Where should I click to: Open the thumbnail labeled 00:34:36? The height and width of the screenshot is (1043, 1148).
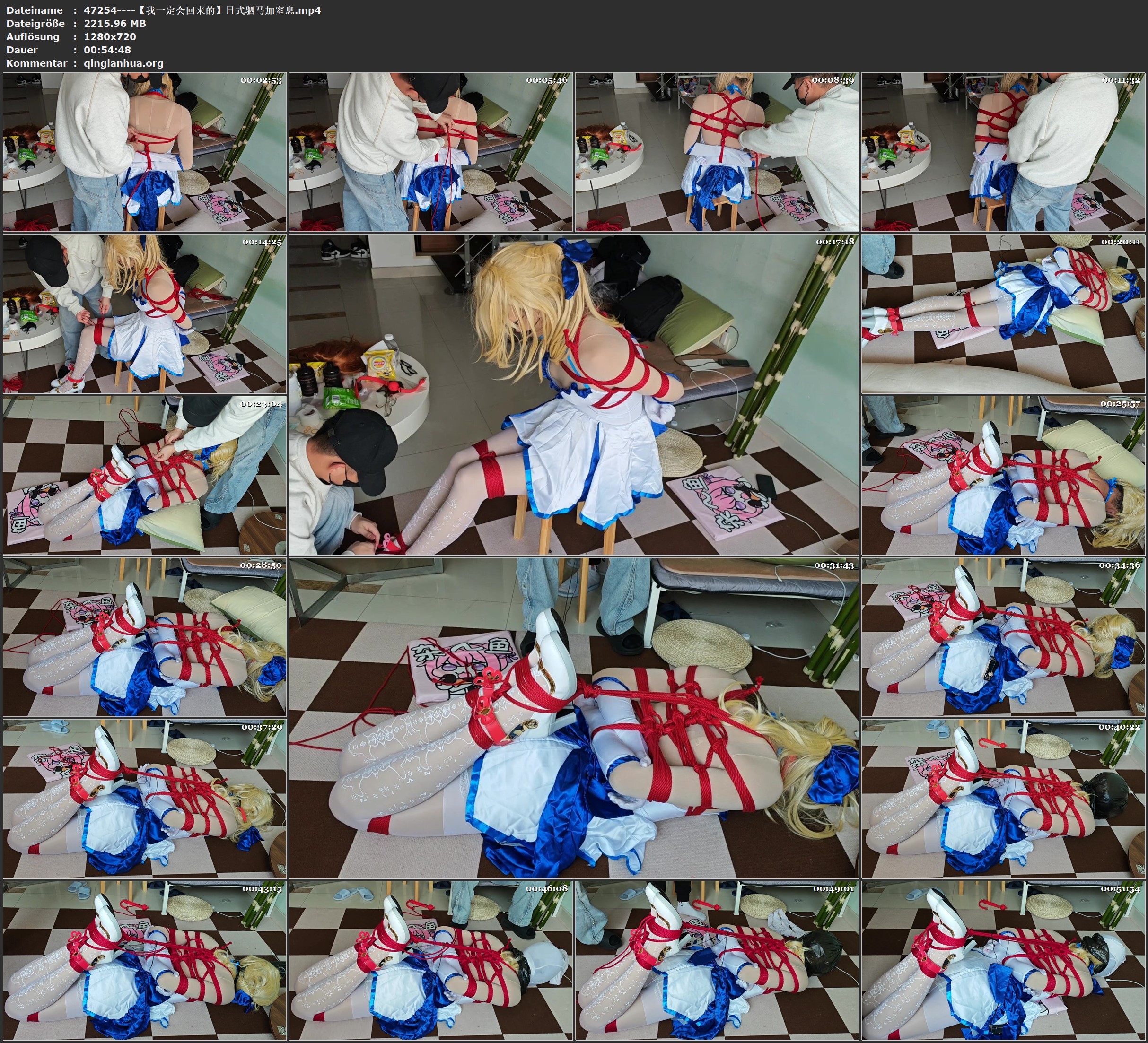click(1003, 637)
